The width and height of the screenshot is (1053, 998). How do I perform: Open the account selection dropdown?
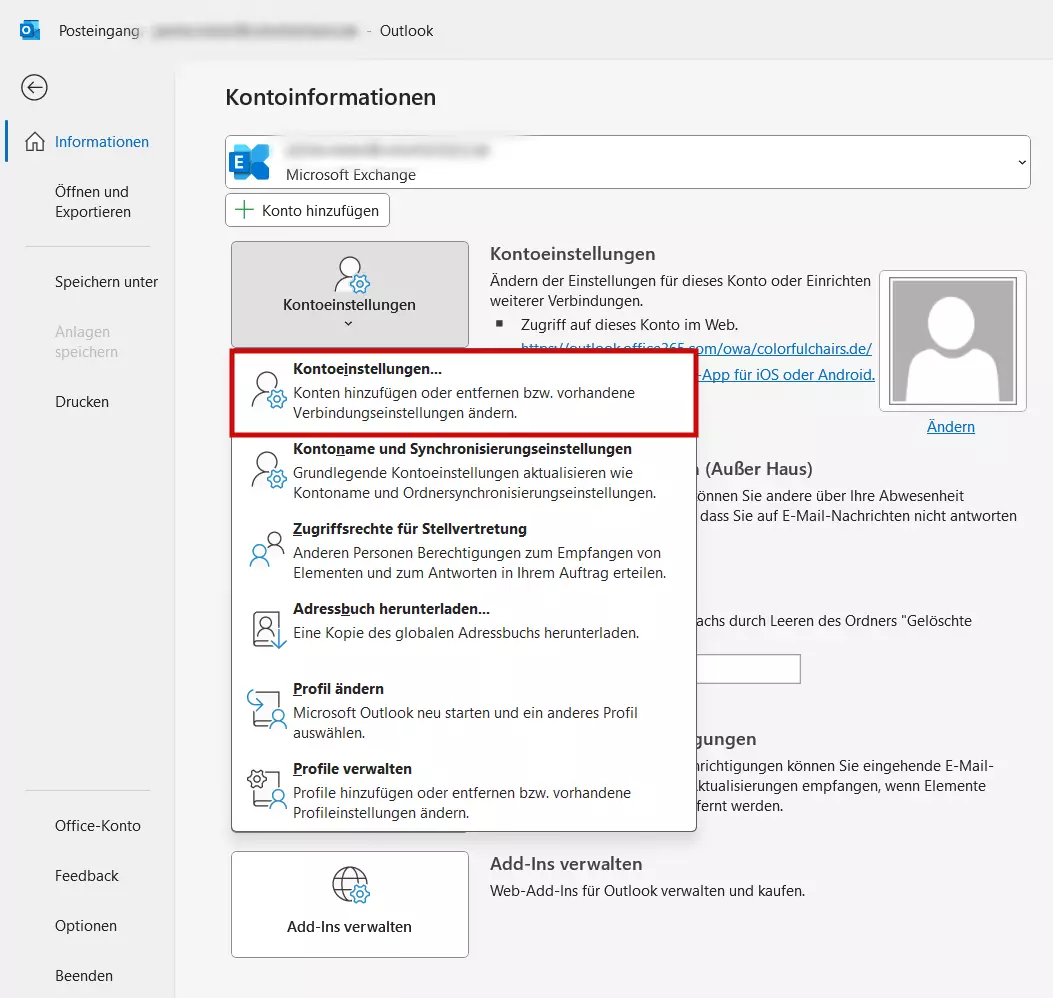pyautogui.click(x=1022, y=161)
